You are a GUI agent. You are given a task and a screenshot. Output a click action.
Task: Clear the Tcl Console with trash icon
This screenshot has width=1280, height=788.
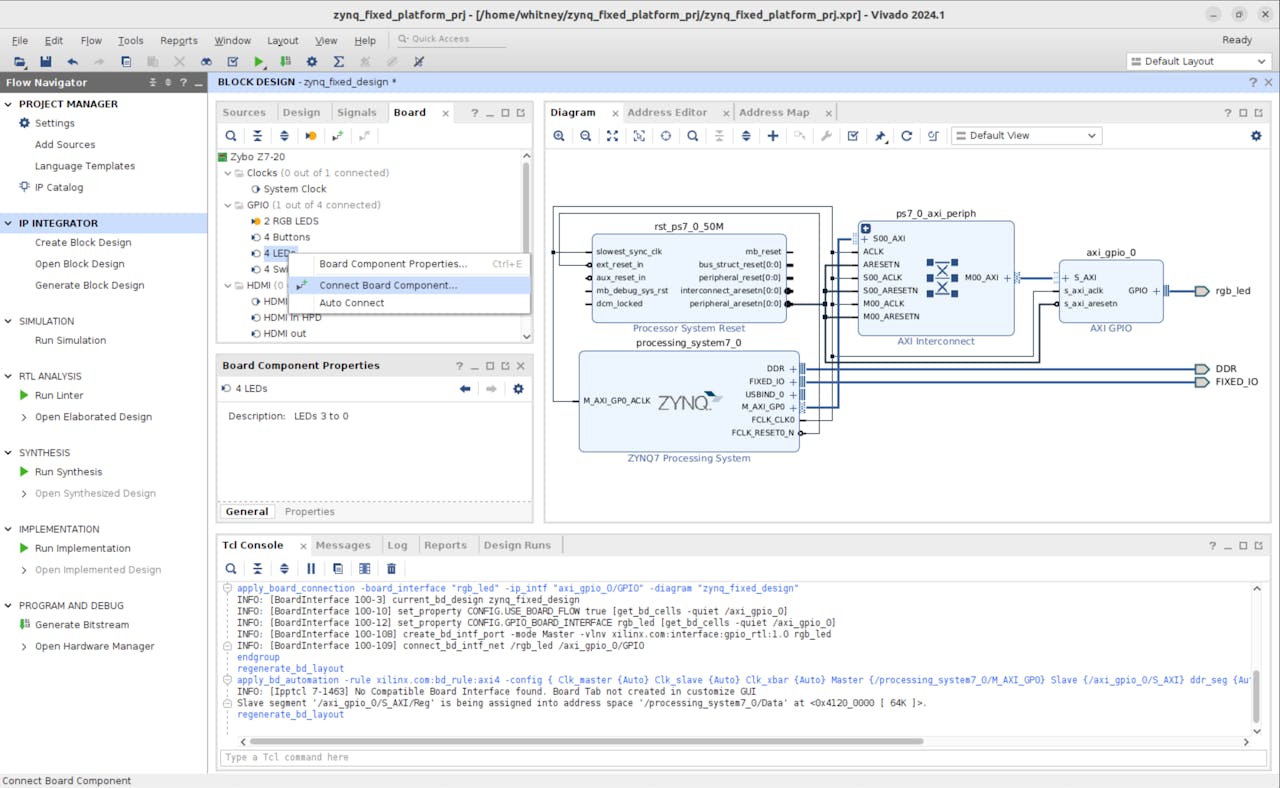tap(391, 569)
